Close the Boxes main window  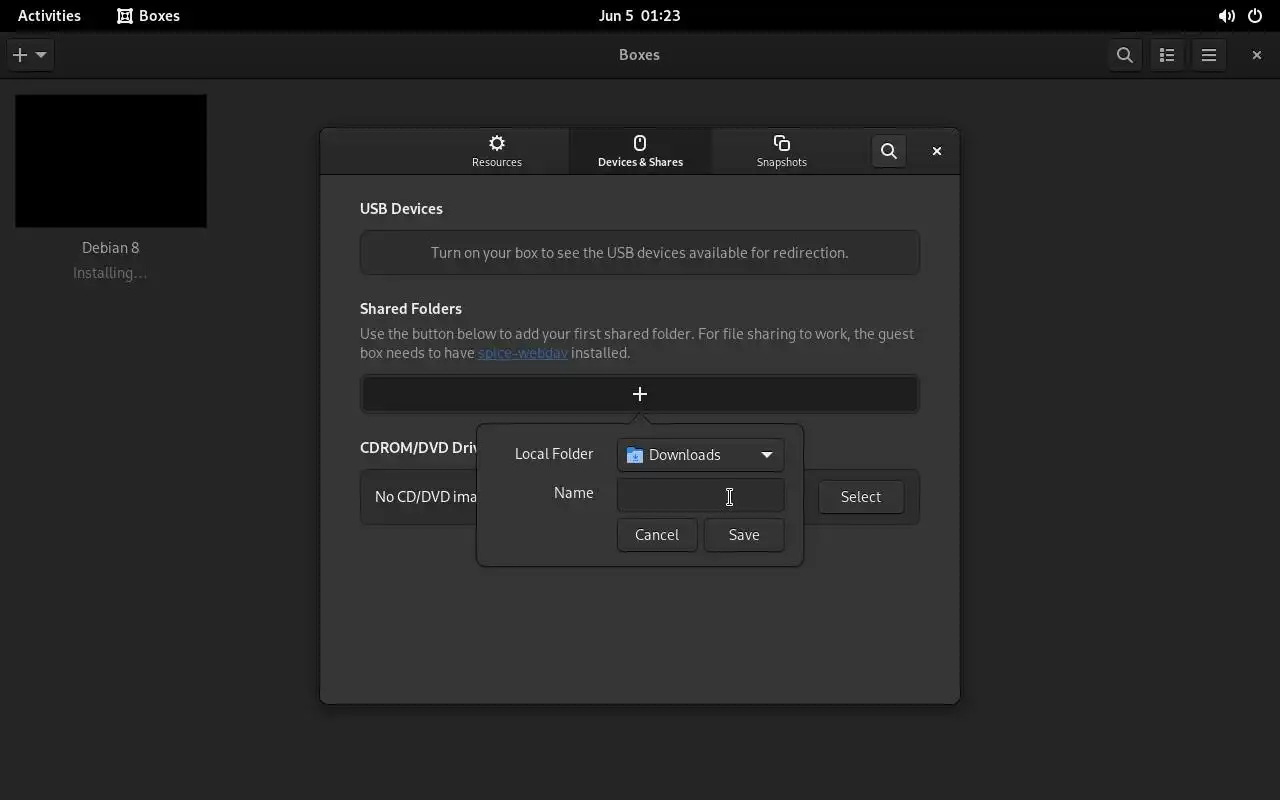tap(1257, 55)
